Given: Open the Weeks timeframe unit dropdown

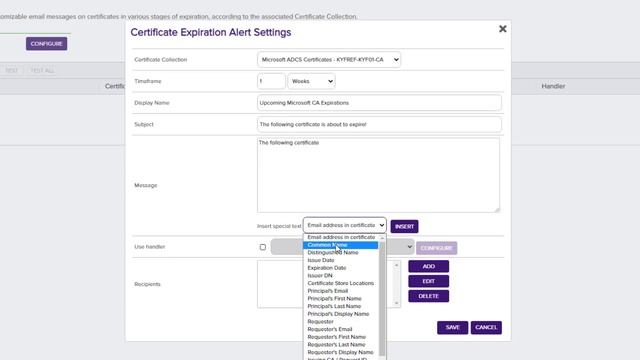Looking at the screenshot, I should [311, 81].
